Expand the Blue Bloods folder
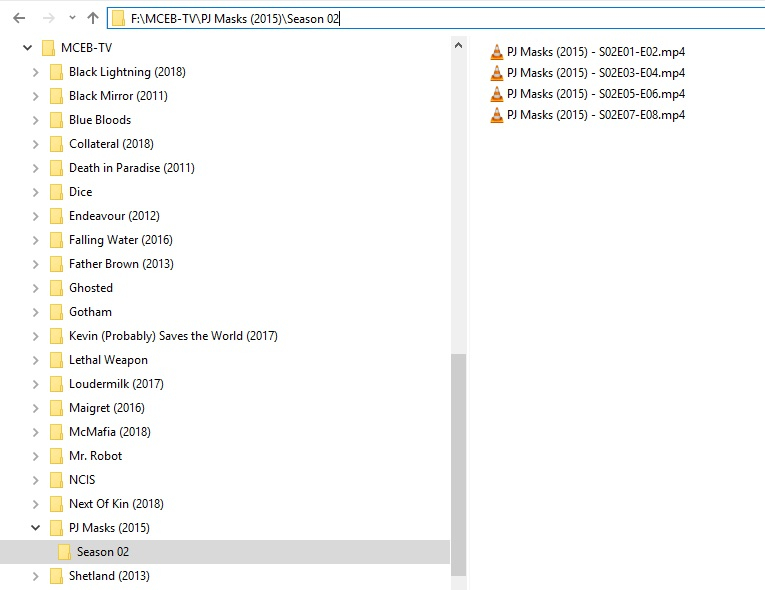The height and width of the screenshot is (590, 765). point(36,120)
